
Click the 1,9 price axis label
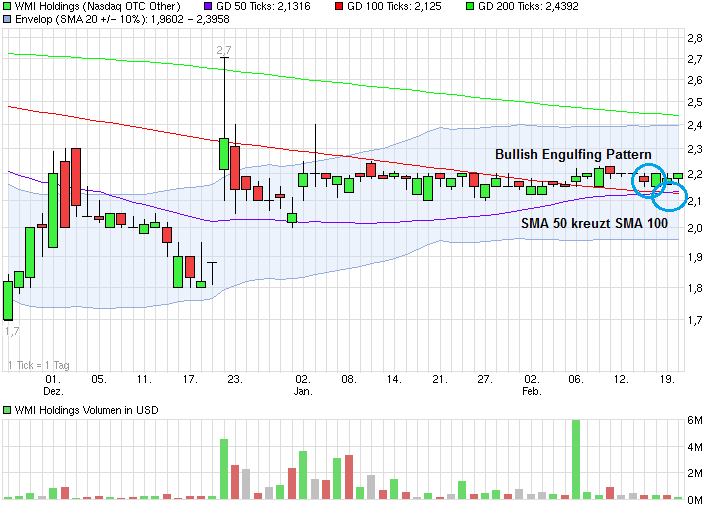tap(695, 257)
